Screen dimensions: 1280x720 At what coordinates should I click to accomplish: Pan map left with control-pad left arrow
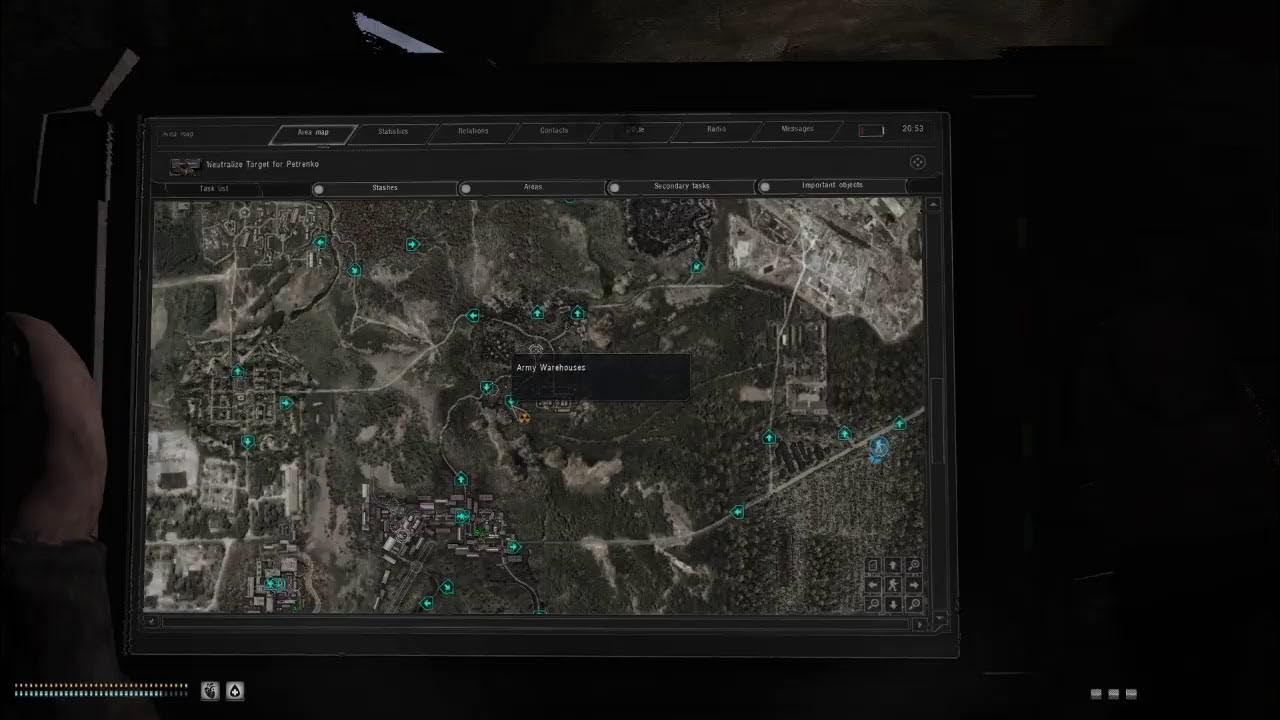point(873,585)
